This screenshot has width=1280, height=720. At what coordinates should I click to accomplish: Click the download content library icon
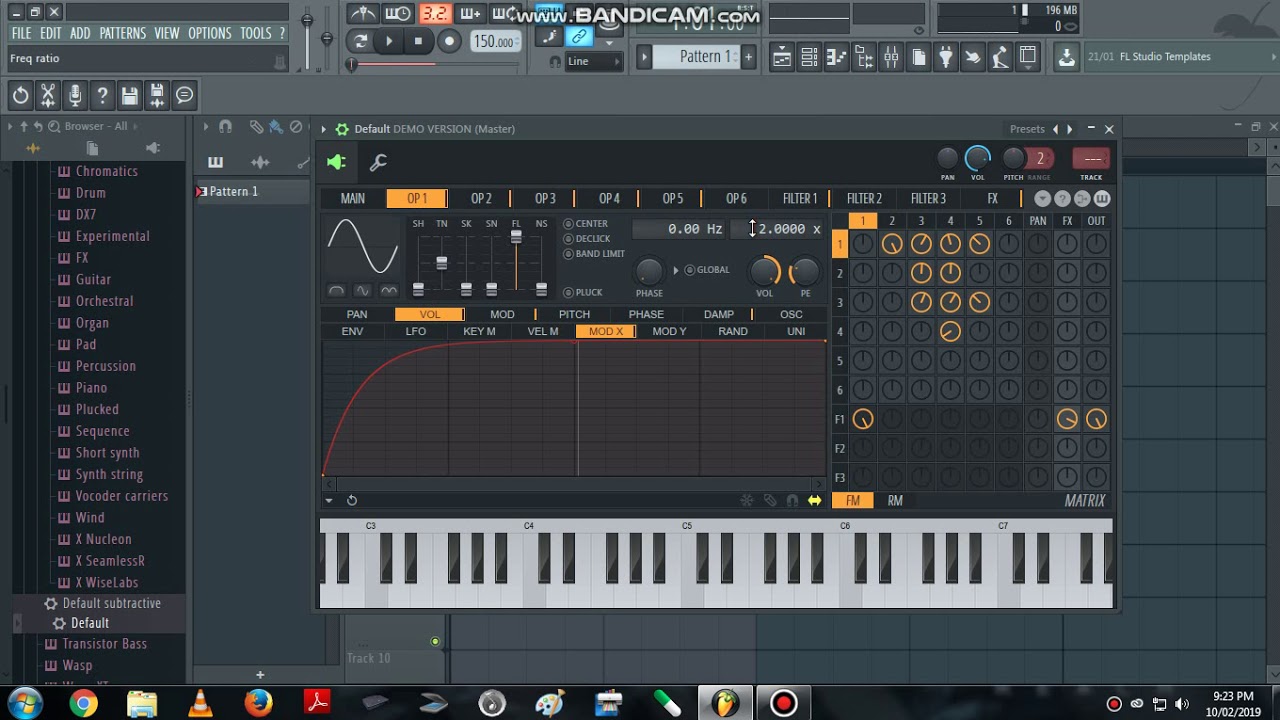(x=1067, y=57)
